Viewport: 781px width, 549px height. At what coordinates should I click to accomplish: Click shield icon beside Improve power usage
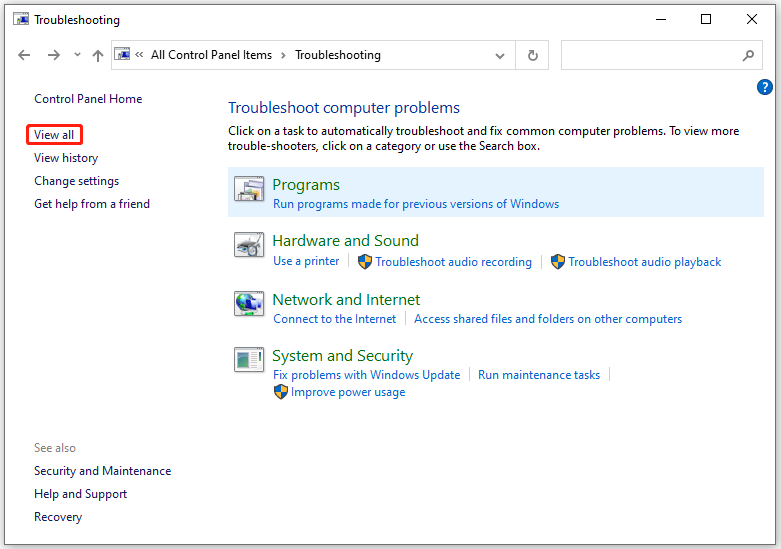pos(281,392)
